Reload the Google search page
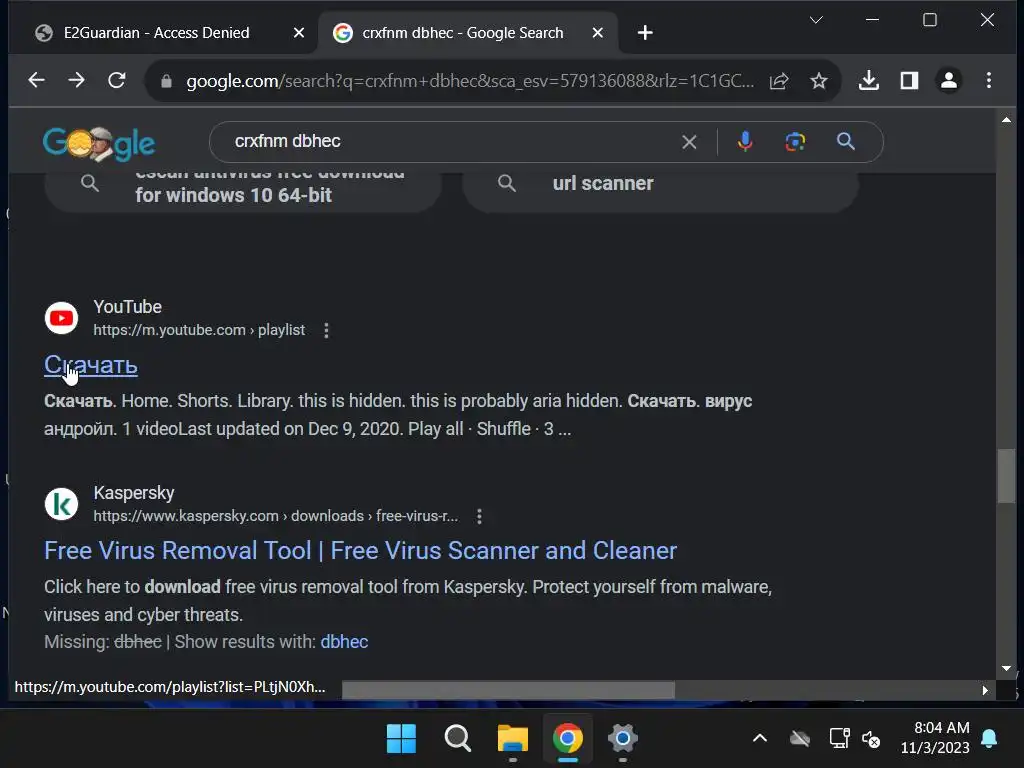Viewport: 1024px width, 768px height. pos(117,80)
